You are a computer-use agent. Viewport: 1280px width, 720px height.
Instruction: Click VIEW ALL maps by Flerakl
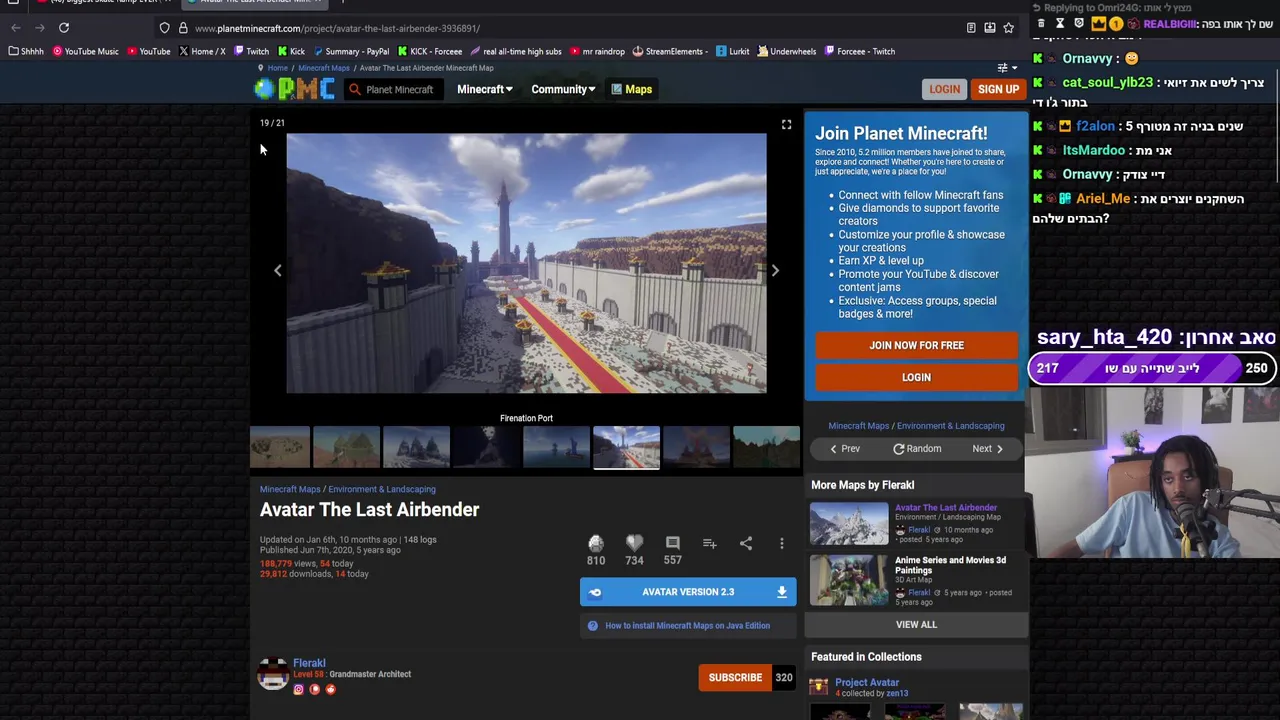(916, 624)
